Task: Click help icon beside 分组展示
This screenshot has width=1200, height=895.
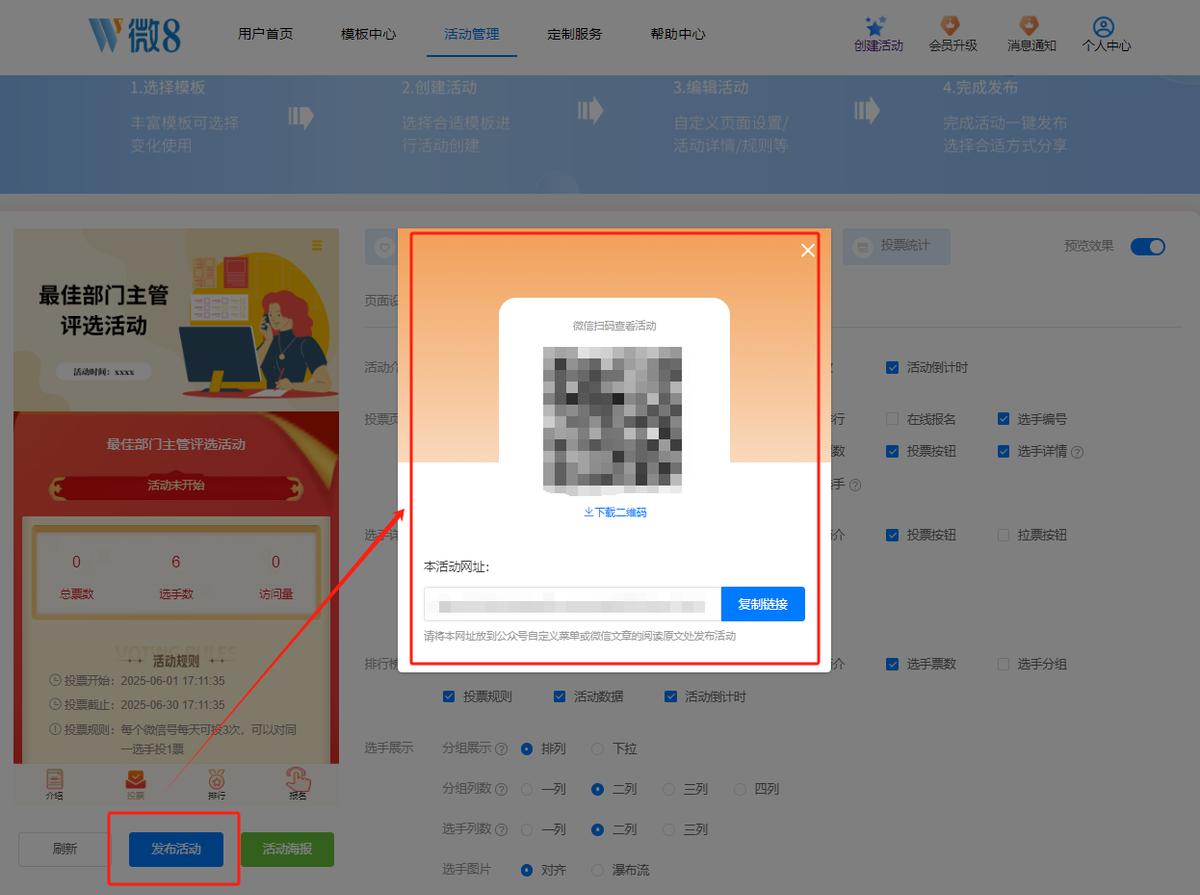Action: click(501, 749)
